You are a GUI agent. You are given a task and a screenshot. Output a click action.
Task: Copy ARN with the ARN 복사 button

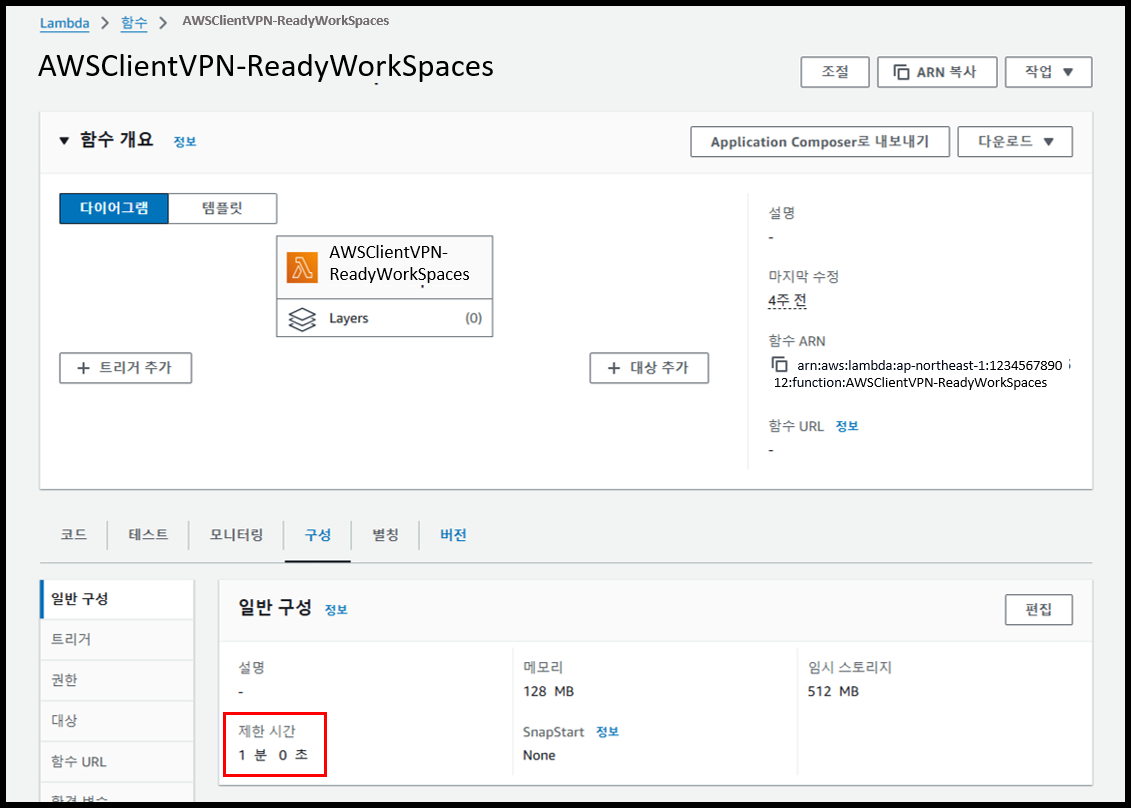[x=937, y=72]
